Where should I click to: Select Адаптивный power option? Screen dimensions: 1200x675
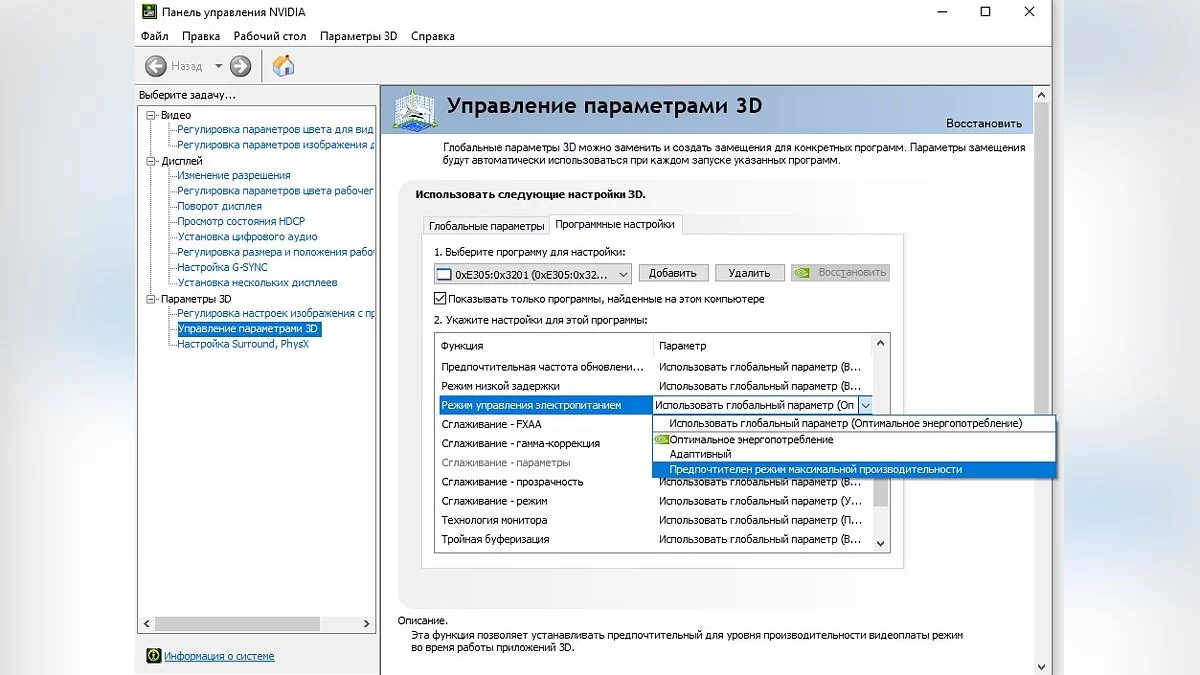click(x=854, y=454)
